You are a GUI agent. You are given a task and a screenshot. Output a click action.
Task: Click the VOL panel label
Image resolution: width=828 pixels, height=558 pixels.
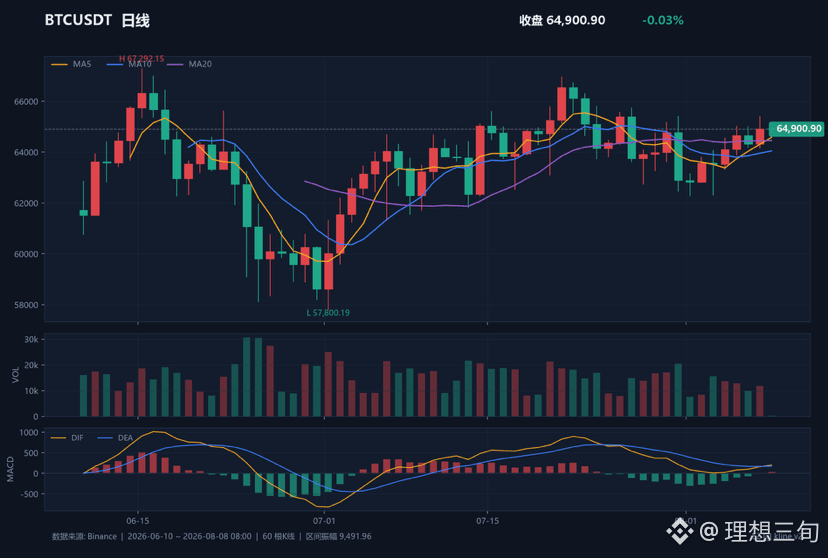click(15, 375)
